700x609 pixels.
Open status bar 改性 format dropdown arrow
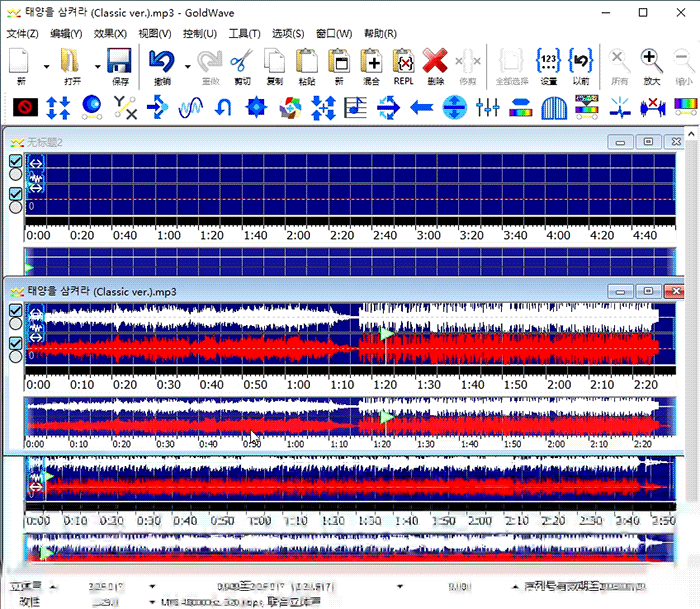point(152,602)
